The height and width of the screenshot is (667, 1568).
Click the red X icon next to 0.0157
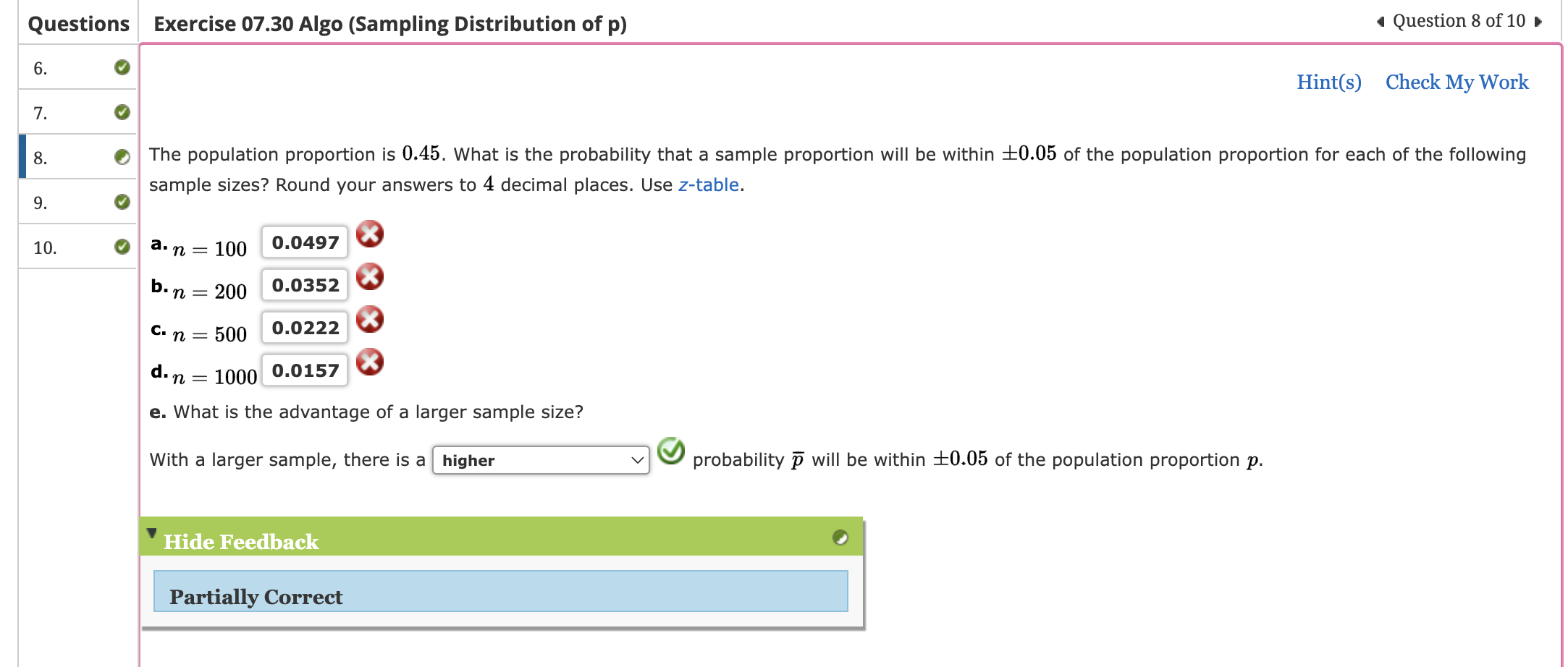click(x=371, y=362)
